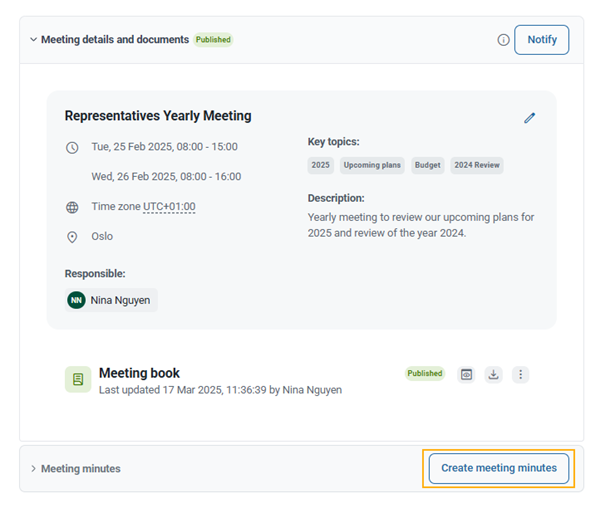Click Meeting details and documents heading
Image resolution: width=605 pixels, height=513 pixels.
(x=115, y=40)
